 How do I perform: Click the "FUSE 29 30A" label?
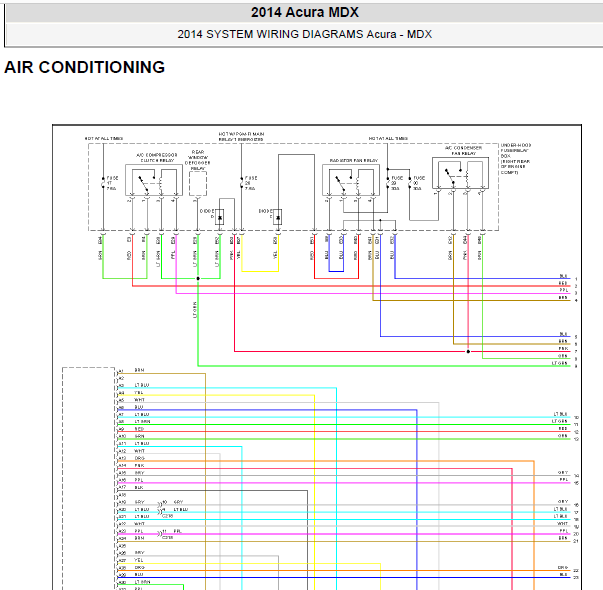coord(396,183)
